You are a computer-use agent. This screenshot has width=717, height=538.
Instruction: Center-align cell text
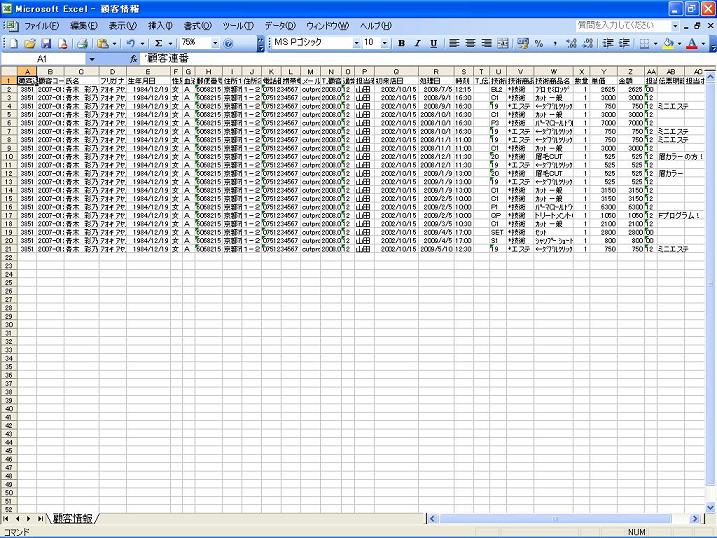pyautogui.click(x=470, y=43)
